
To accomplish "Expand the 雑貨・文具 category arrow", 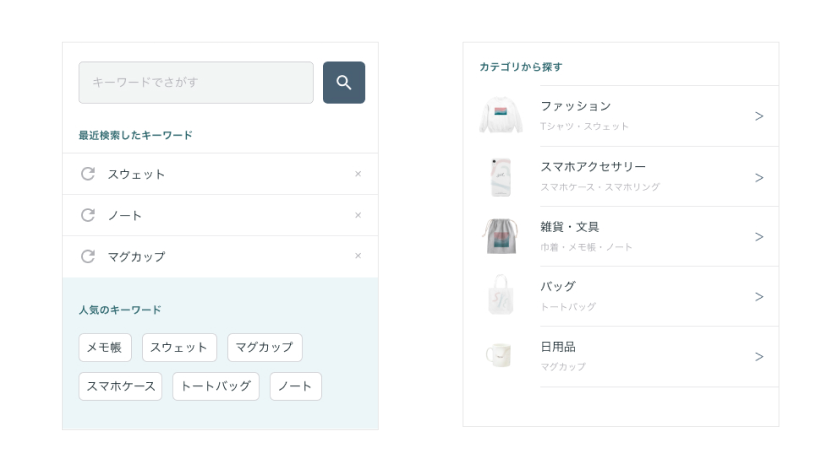I will tap(759, 237).
